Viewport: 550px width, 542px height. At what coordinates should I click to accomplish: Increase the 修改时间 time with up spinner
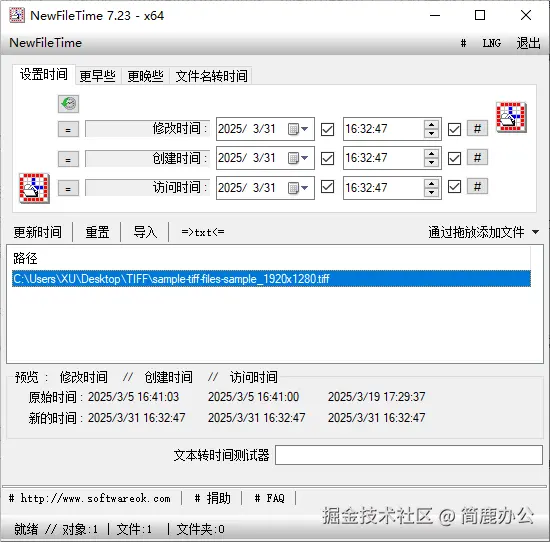[431, 125]
